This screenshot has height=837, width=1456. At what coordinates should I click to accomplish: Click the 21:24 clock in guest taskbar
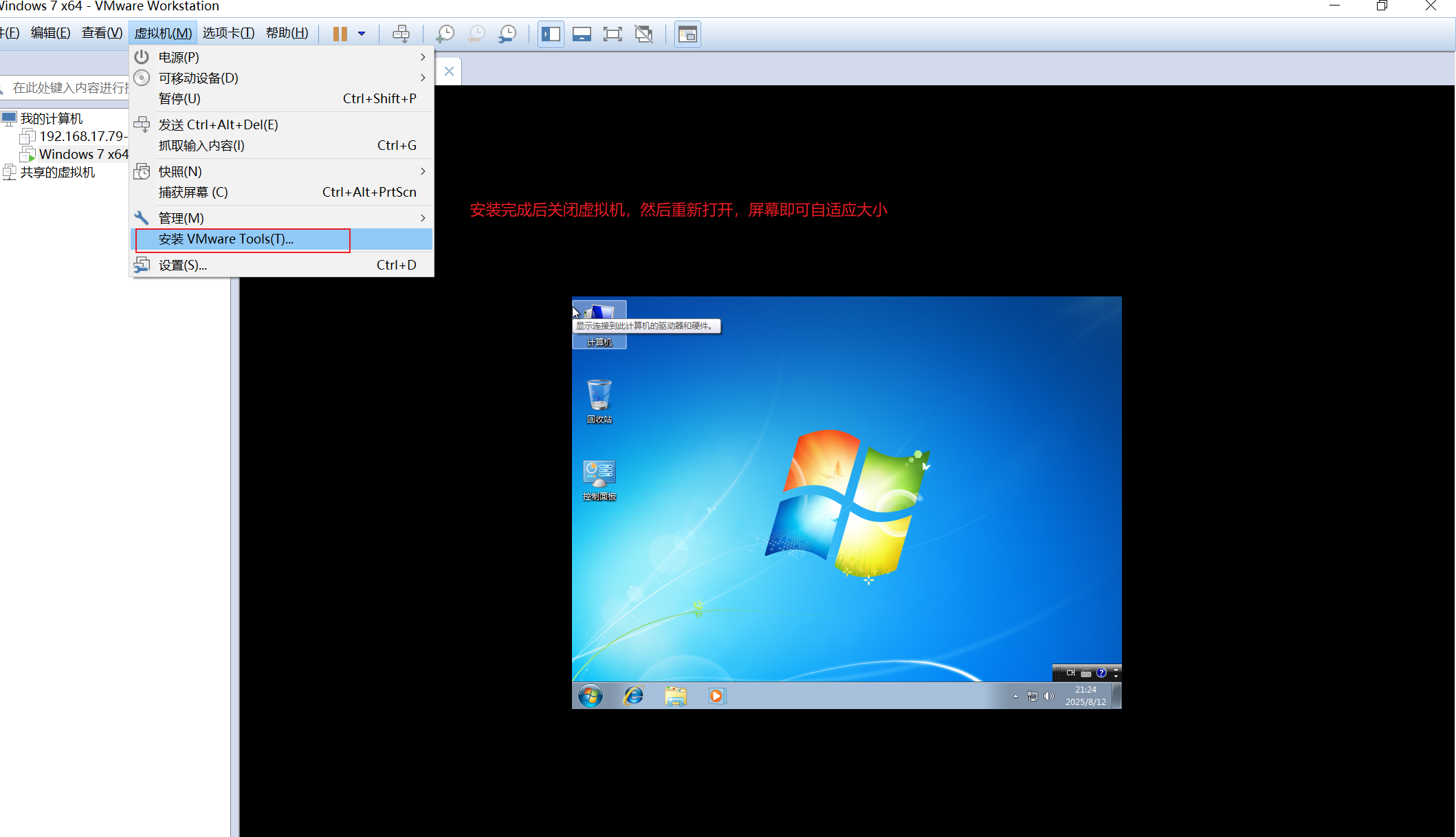click(1085, 695)
